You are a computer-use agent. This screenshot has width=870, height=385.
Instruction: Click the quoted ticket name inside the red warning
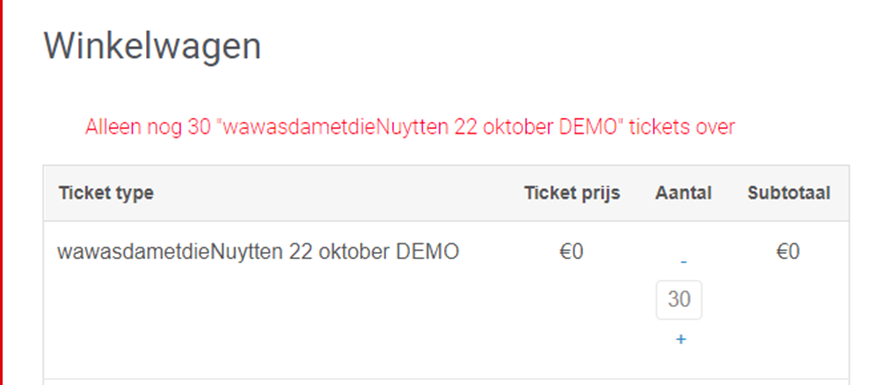click(420, 127)
